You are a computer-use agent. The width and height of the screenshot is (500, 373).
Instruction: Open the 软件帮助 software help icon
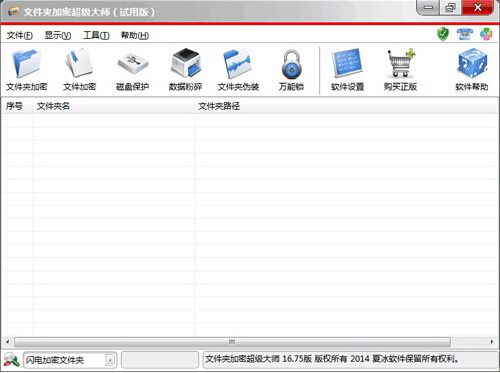(472, 69)
